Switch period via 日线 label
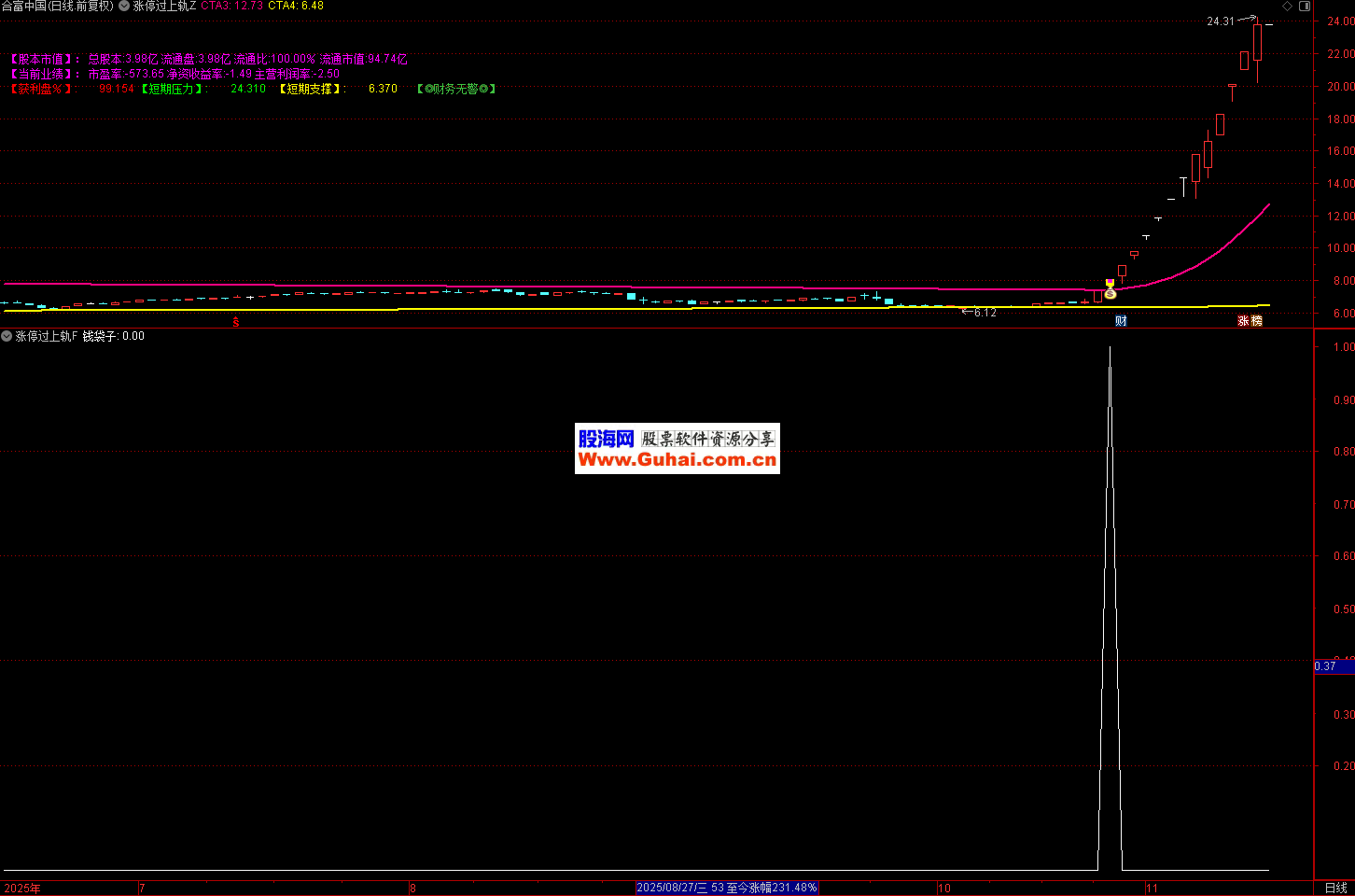This screenshot has height=896, width=1355. click(x=1335, y=888)
